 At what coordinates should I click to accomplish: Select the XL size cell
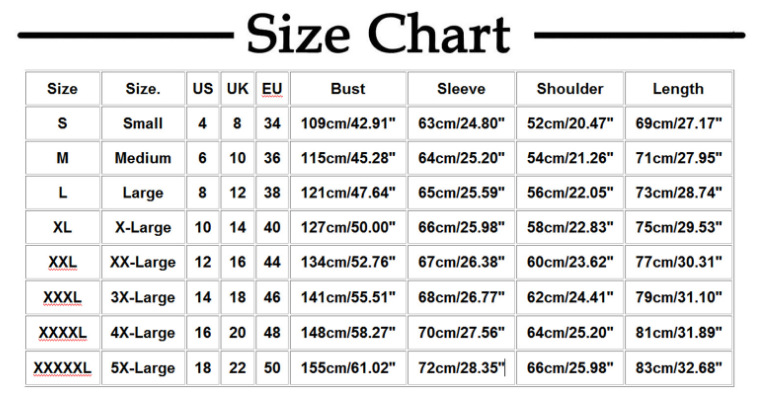[x=63, y=228]
